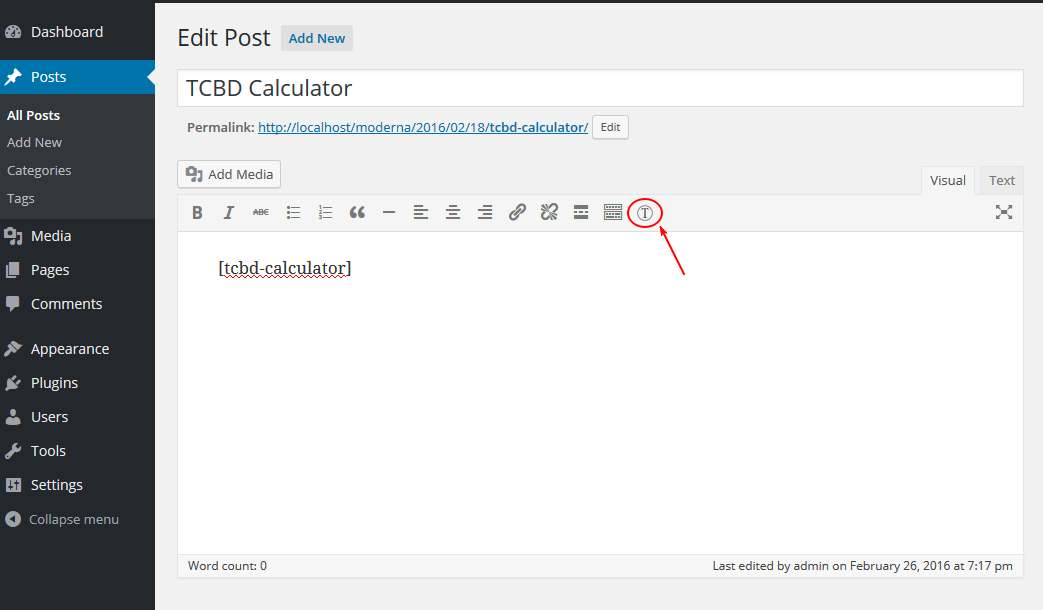Click Add New next to Edit Post
This screenshot has height=610, width=1043.
317,39
